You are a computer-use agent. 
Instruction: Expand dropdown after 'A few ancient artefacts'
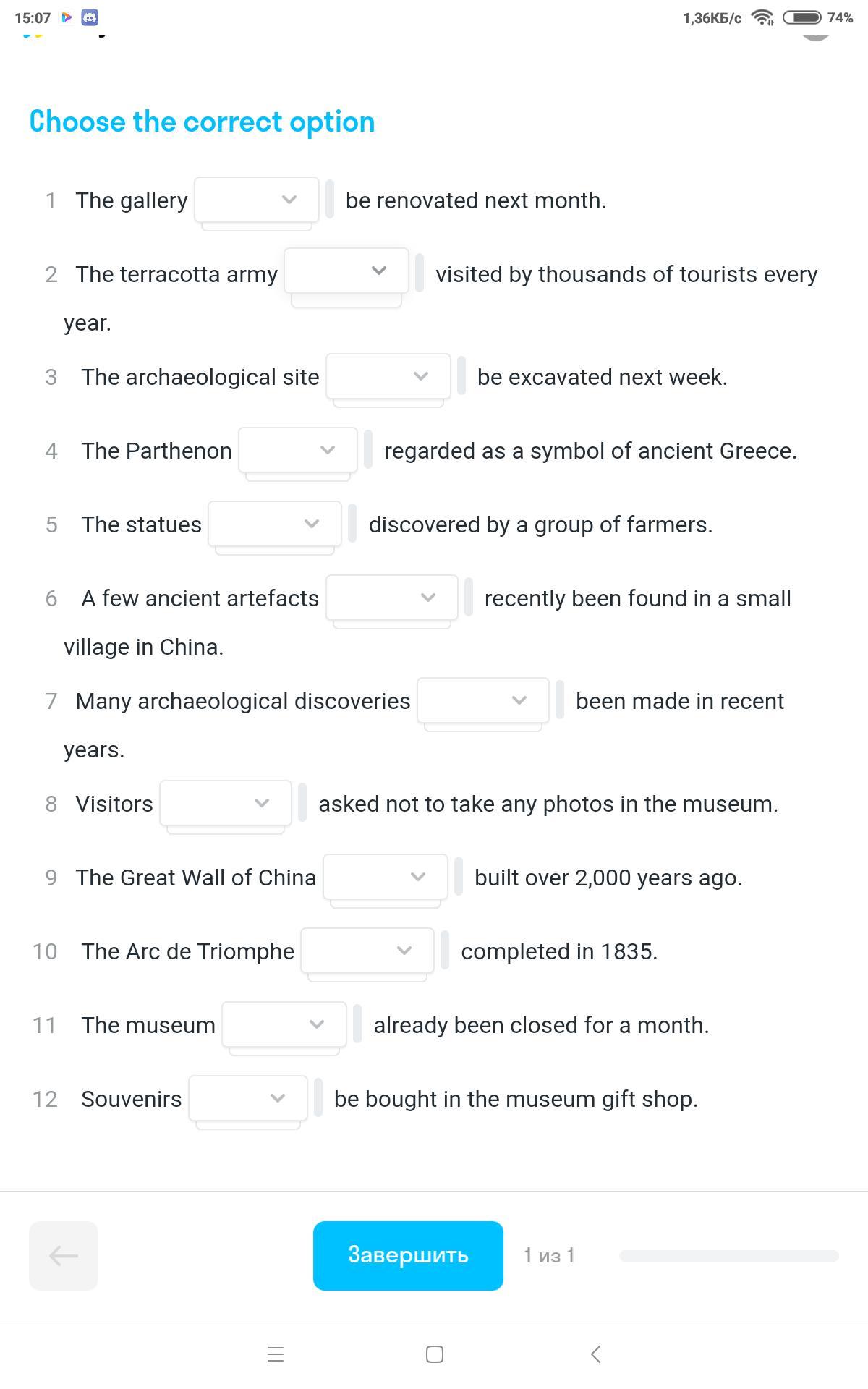(392, 598)
